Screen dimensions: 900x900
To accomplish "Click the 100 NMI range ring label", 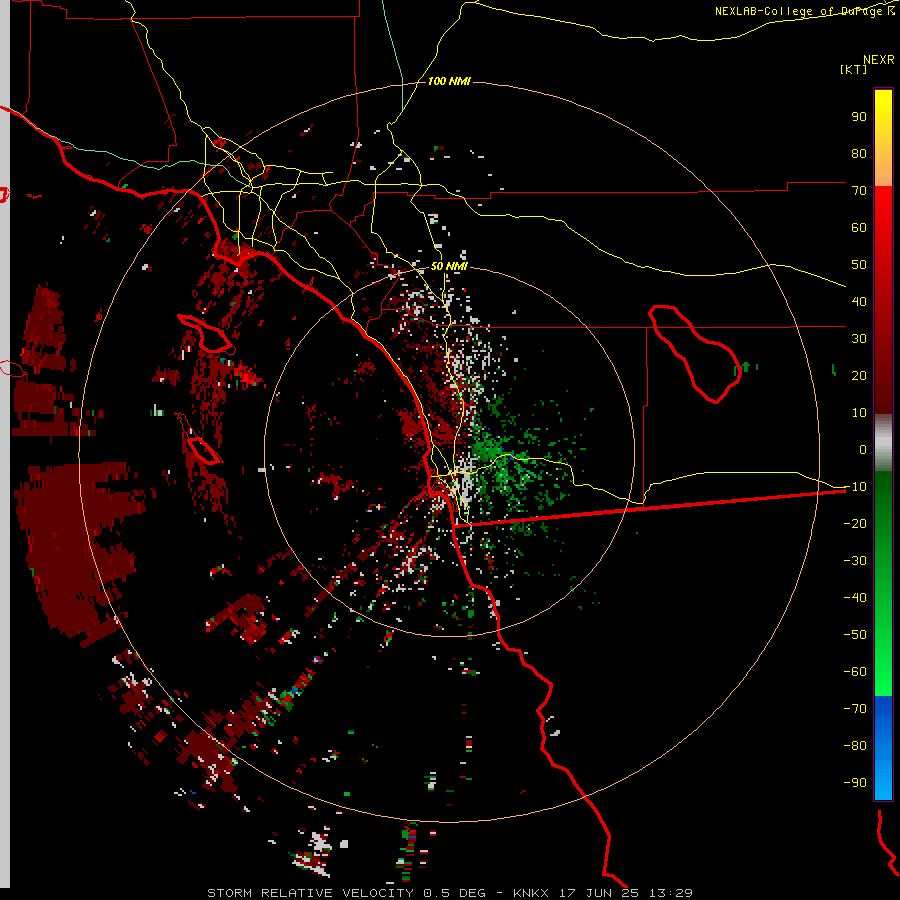I will 449,81.
